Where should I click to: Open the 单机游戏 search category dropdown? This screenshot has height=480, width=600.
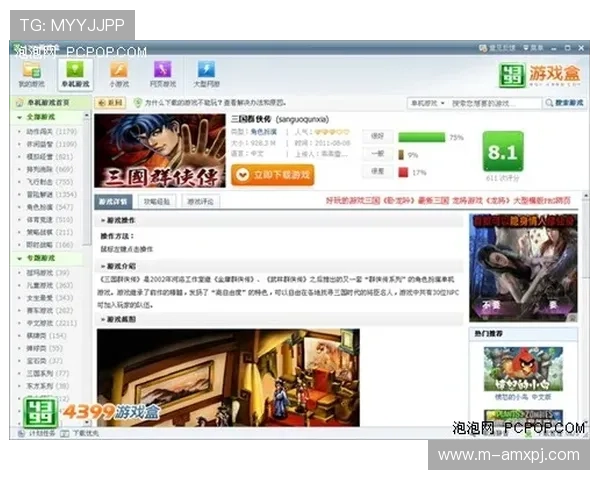[x=427, y=103]
